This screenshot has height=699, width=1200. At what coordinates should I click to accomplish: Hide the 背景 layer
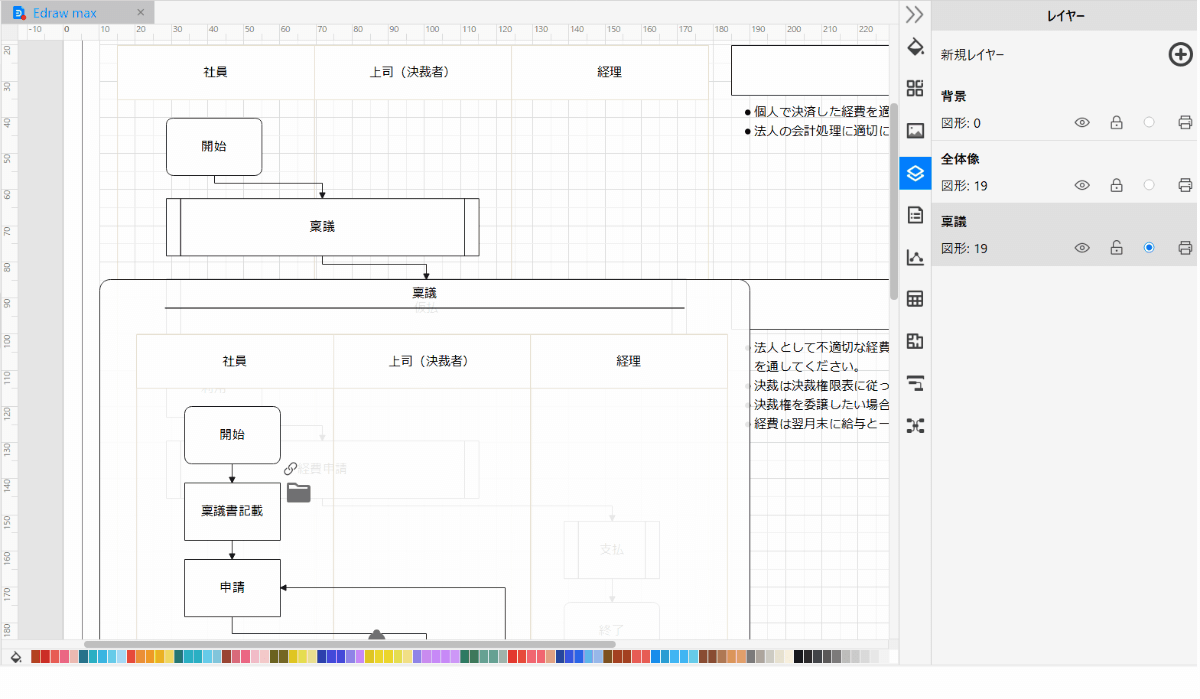click(1082, 122)
